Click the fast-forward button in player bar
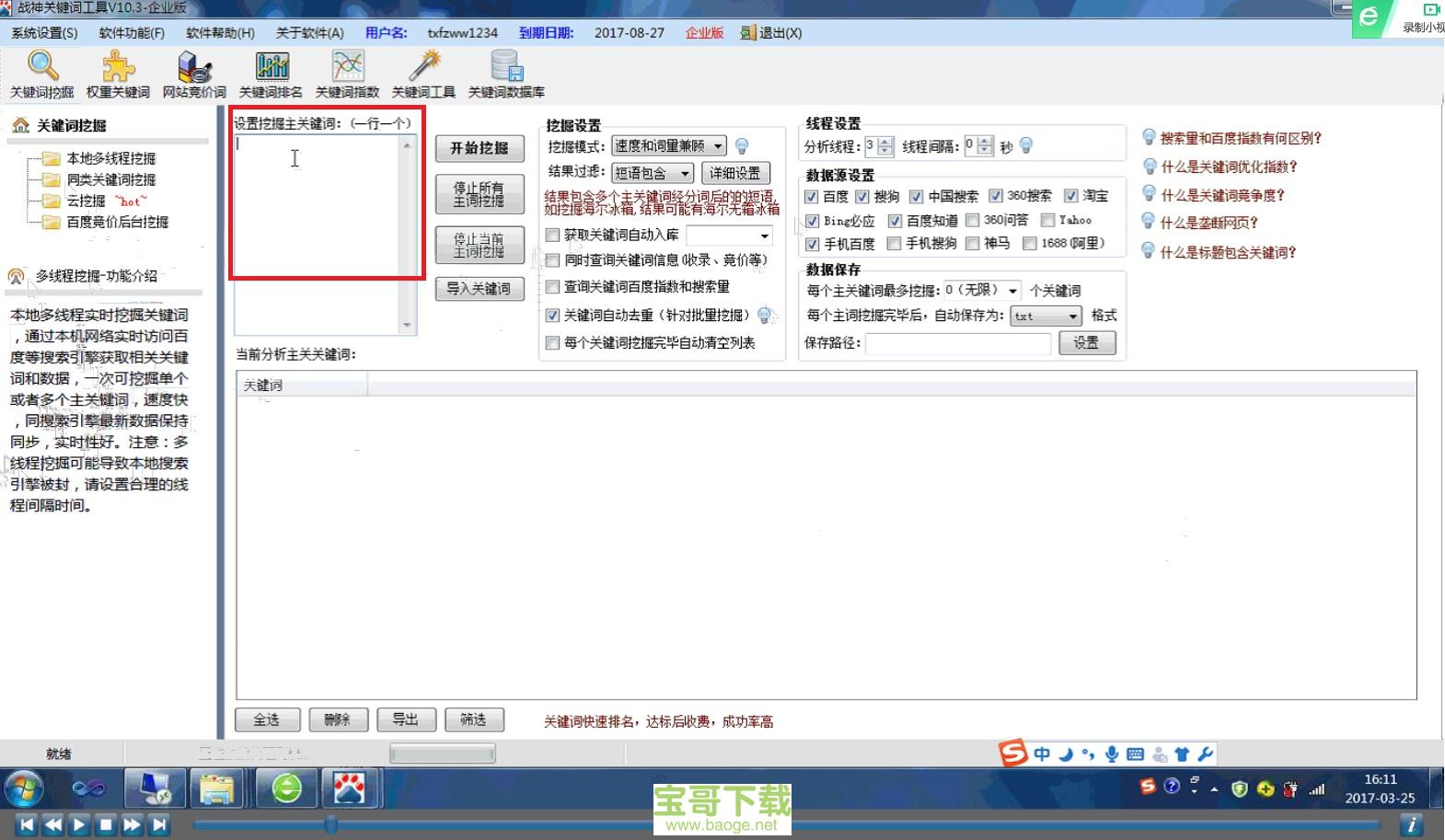This screenshot has width=1445, height=840. click(x=133, y=825)
